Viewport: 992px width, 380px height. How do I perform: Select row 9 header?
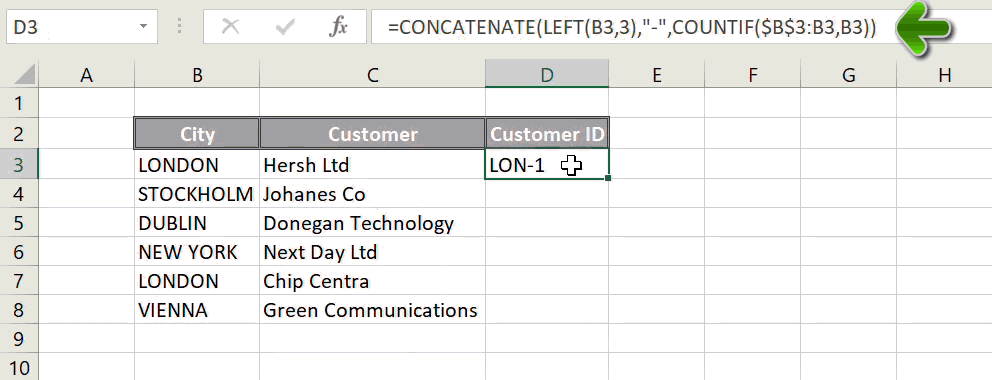click(x=20, y=339)
